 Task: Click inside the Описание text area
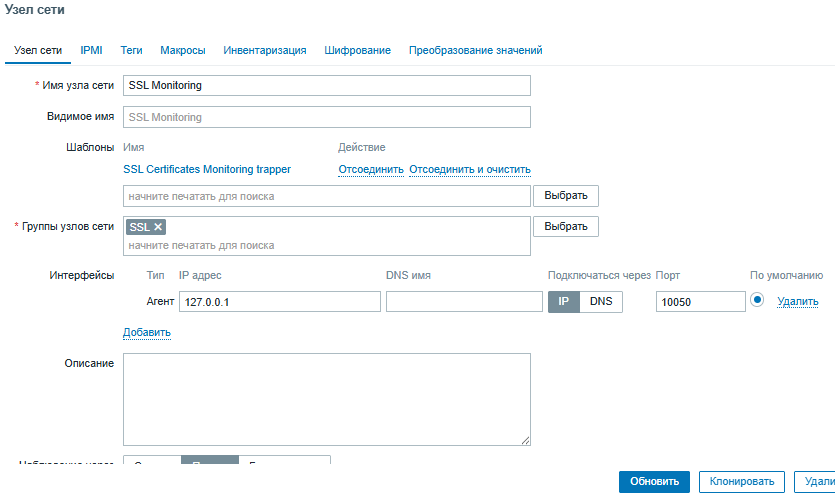[x=326, y=399]
